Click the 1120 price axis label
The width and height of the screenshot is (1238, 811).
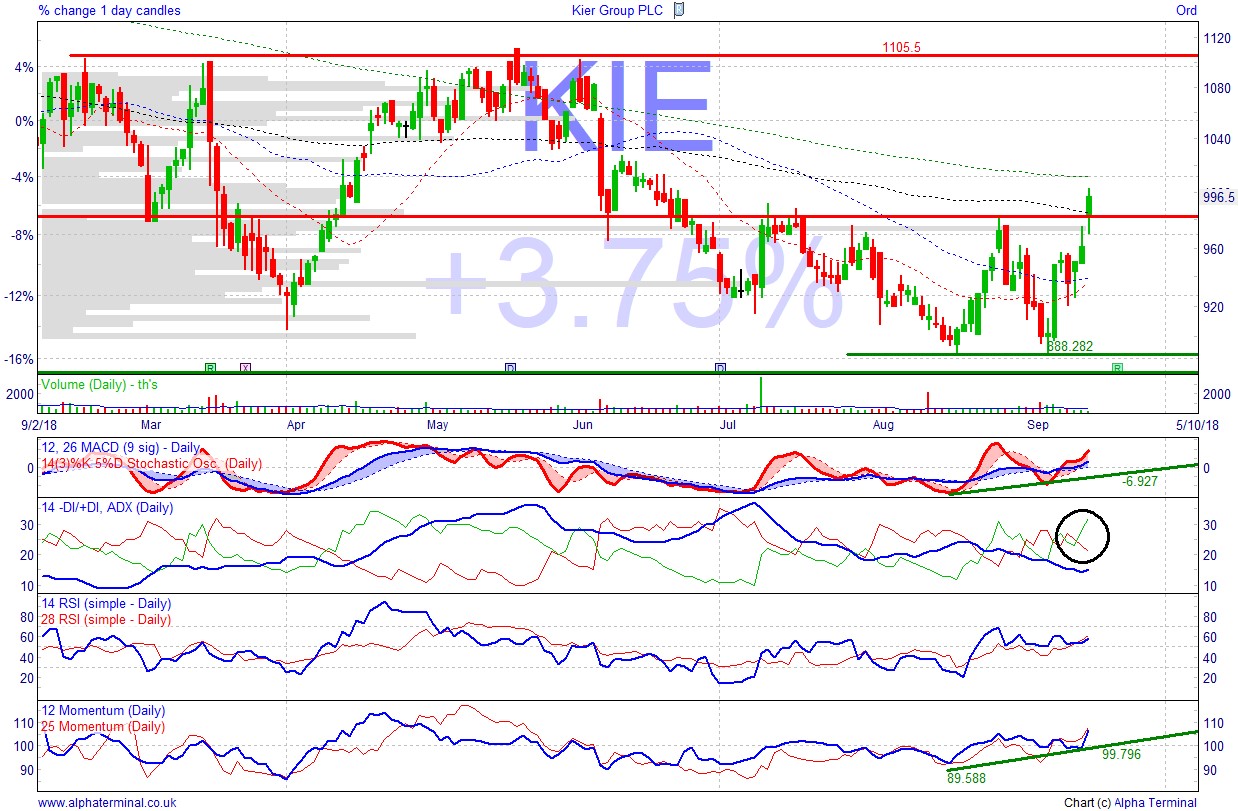(x=1217, y=38)
